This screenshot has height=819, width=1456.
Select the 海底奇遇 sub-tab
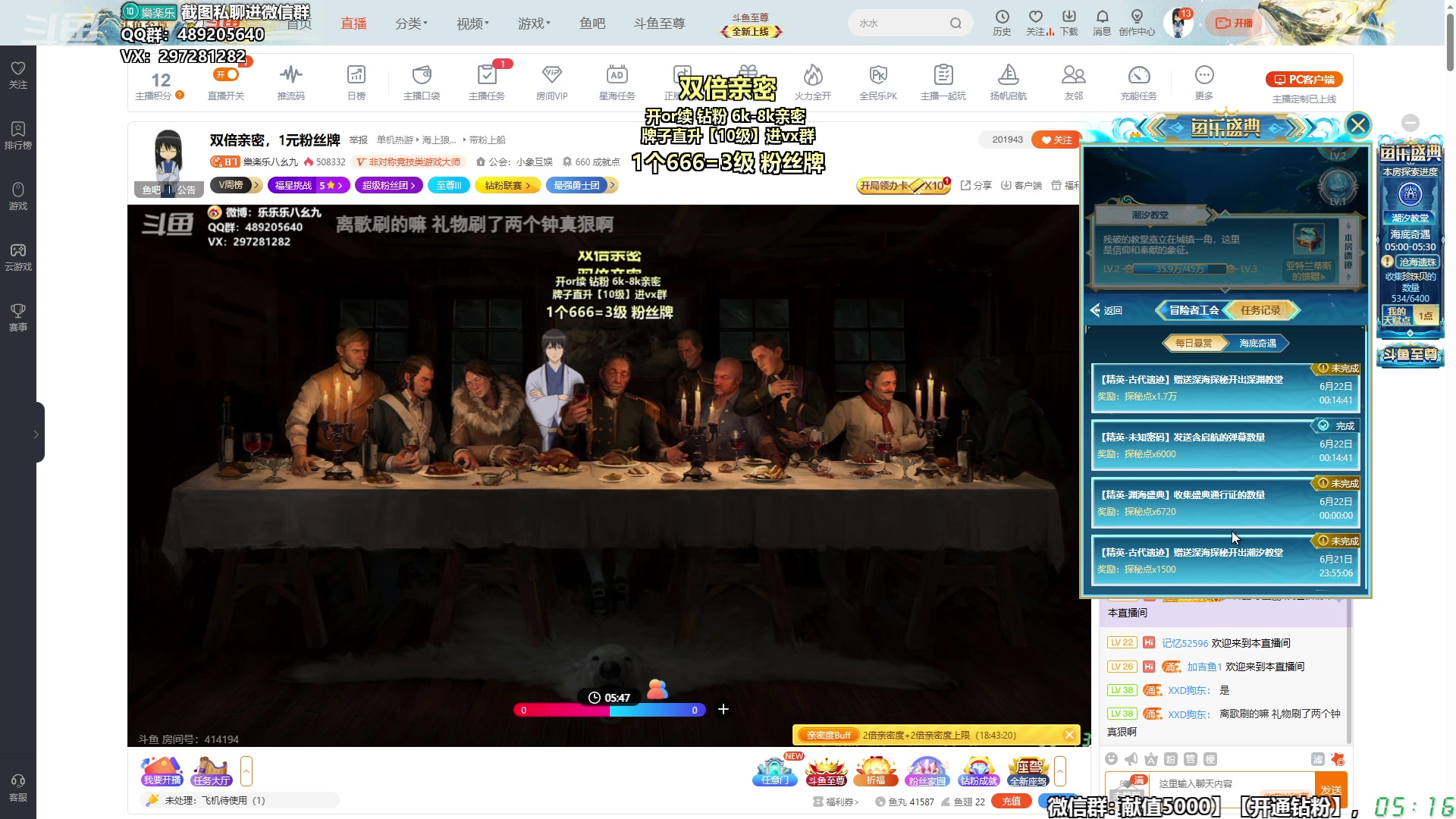click(x=1257, y=344)
